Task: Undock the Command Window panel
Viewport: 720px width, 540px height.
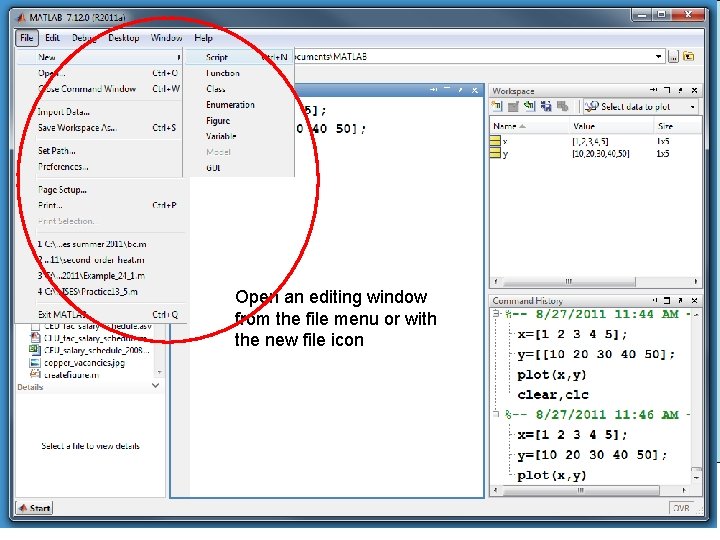Action: coord(461,90)
